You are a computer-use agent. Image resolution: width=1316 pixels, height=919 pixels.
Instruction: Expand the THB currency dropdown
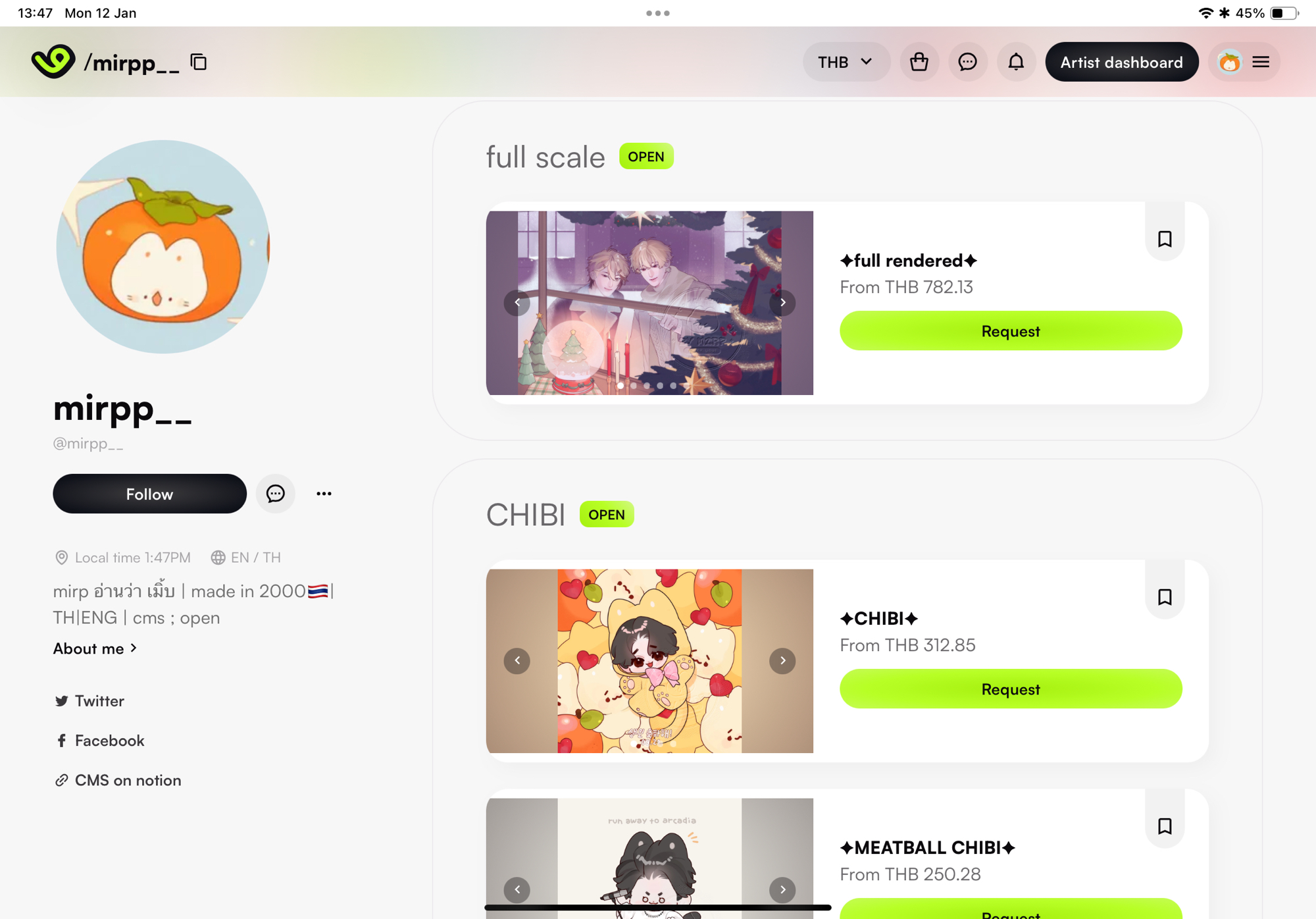(846, 62)
